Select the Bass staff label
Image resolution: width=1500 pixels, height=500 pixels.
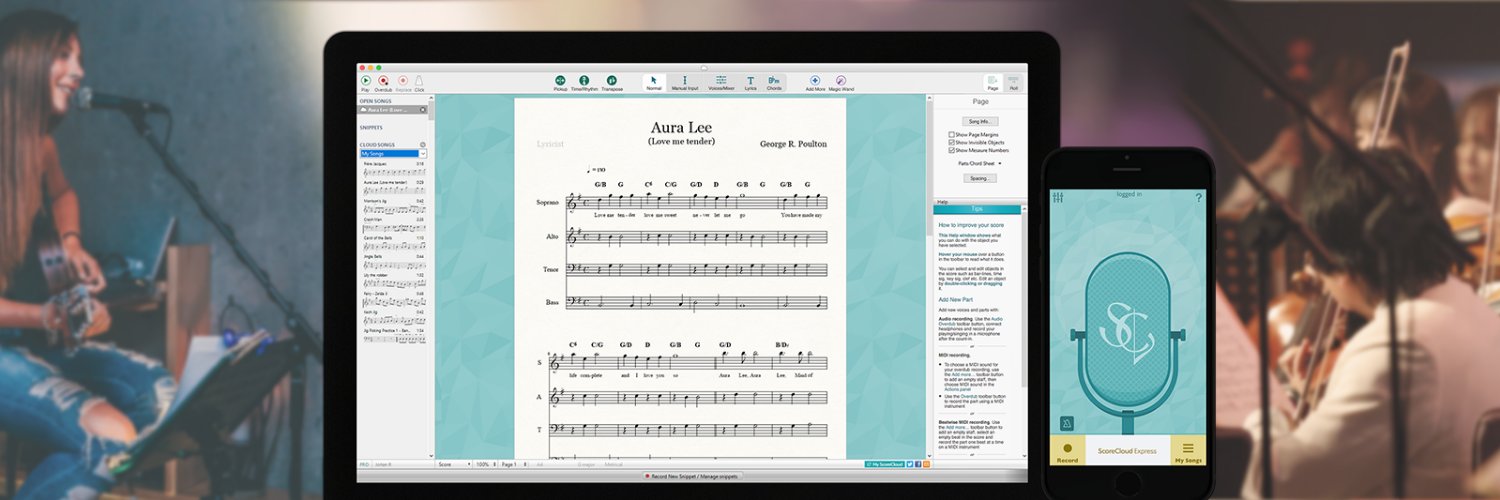click(552, 301)
